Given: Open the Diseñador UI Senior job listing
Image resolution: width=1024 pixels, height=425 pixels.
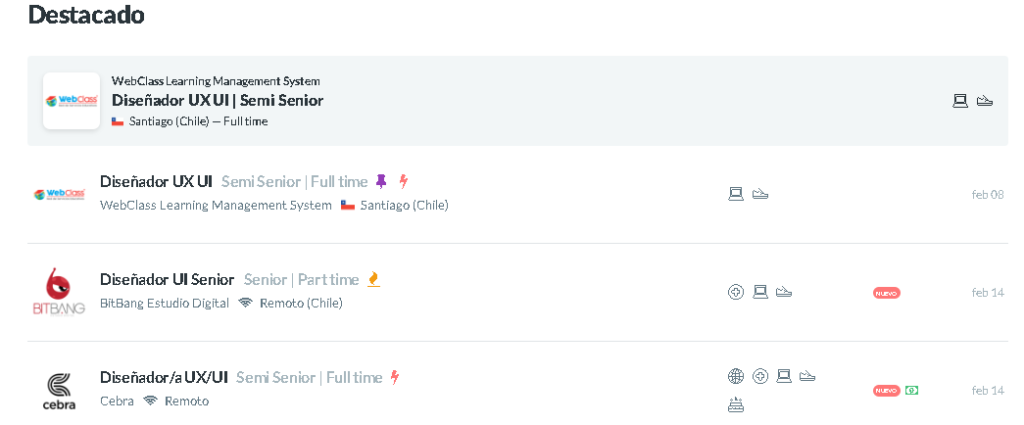Looking at the screenshot, I should click(167, 279).
